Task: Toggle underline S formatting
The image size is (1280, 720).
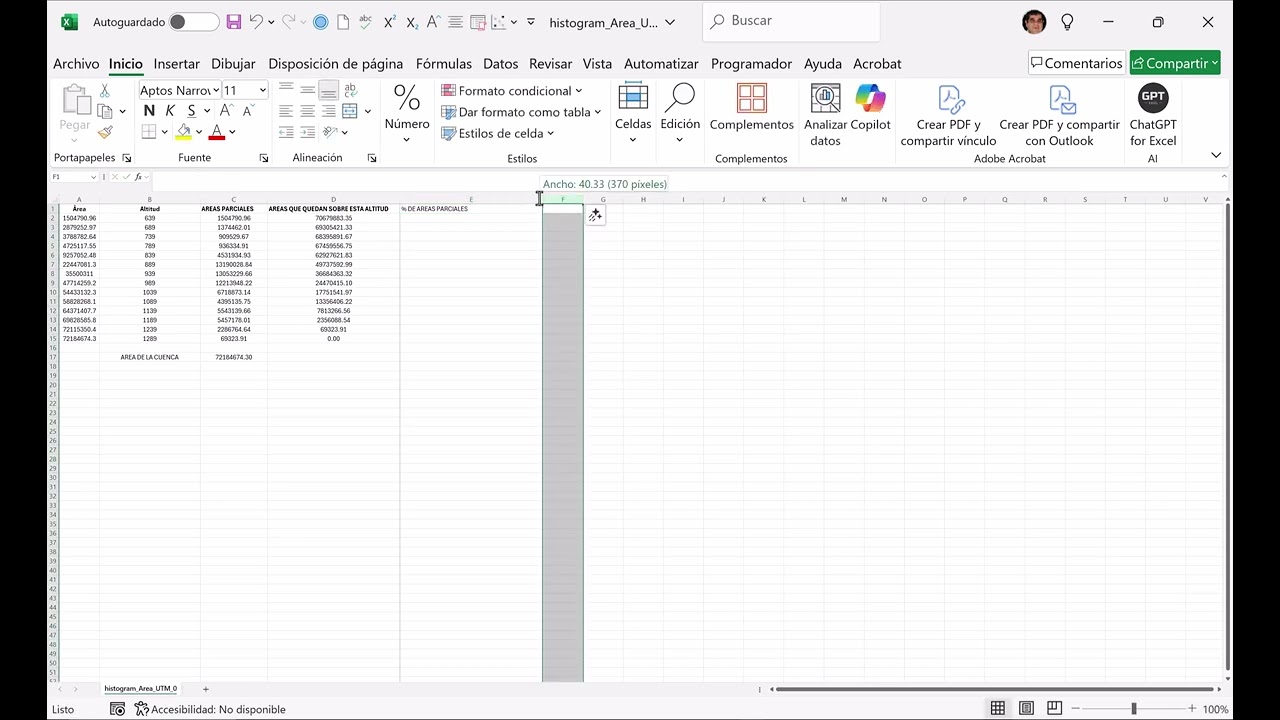Action: point(191,111)
